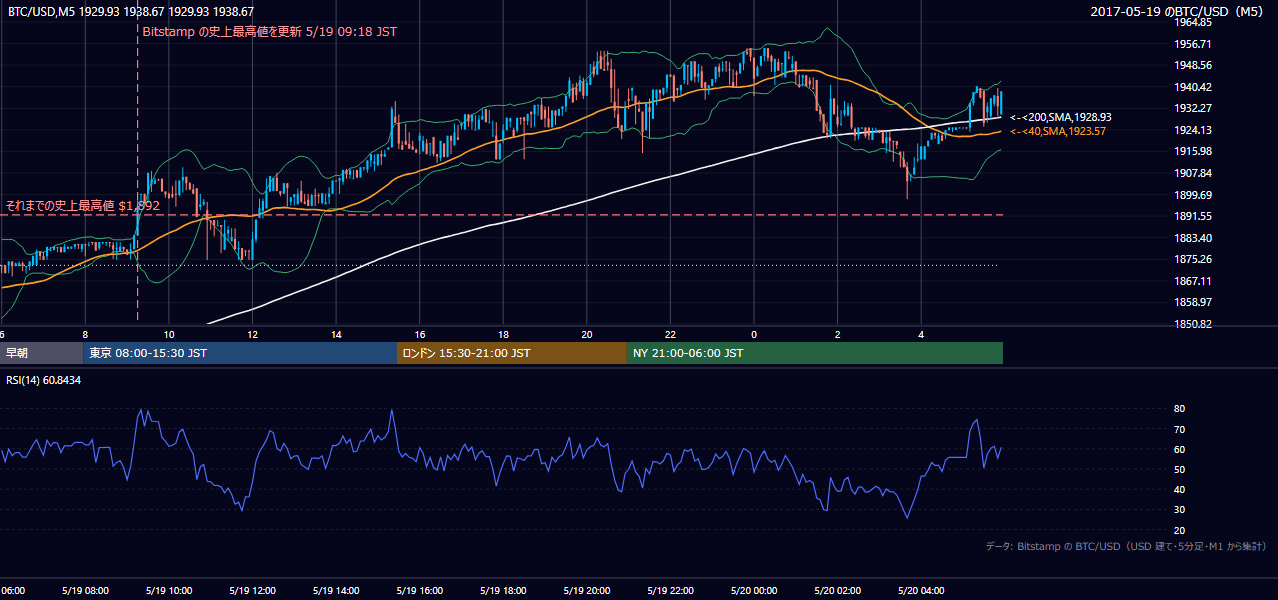Click price axis value 1940.42
The image size is (1278, 600).
coord(1195,87)
